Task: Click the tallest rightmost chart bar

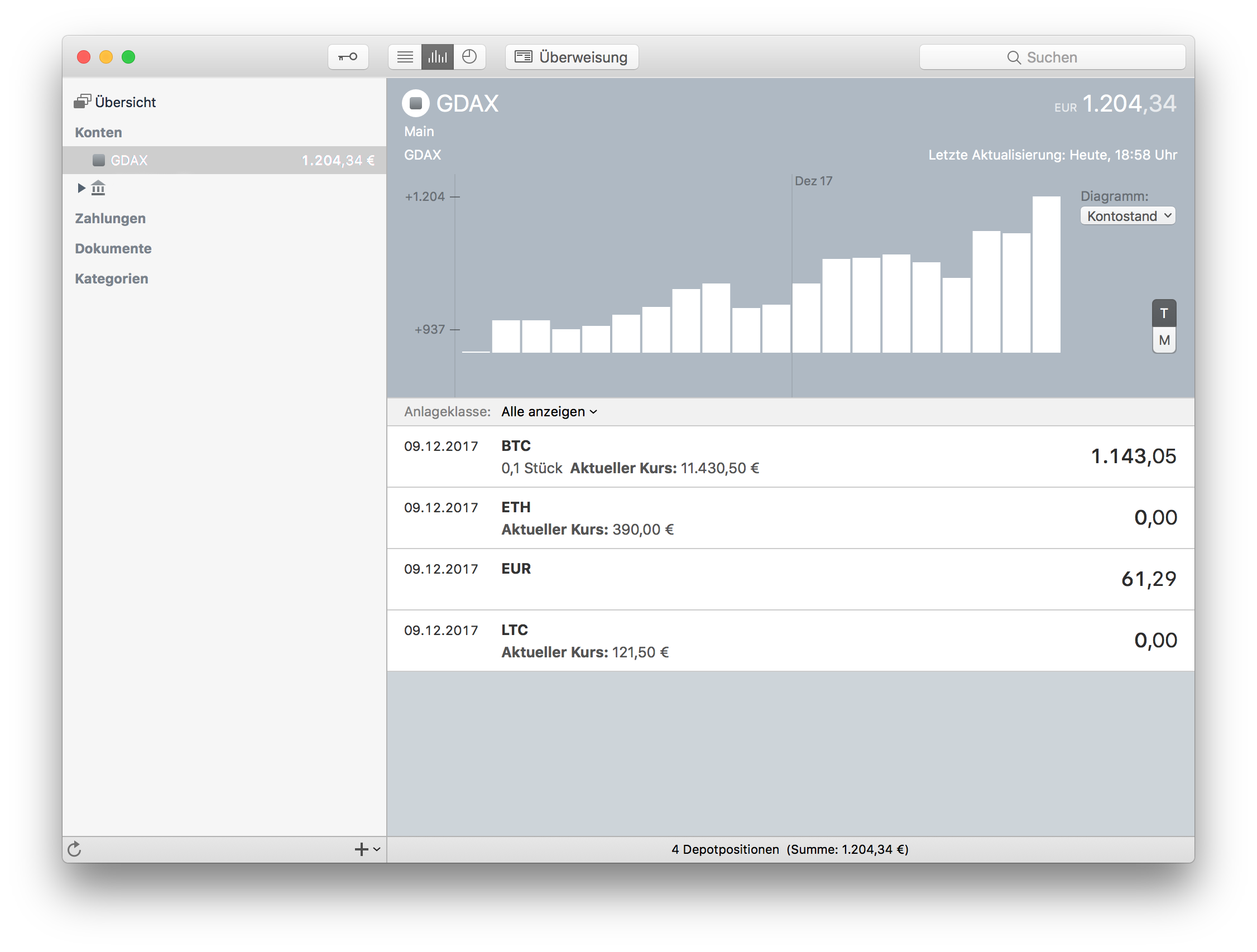Action: (1046, 275)
